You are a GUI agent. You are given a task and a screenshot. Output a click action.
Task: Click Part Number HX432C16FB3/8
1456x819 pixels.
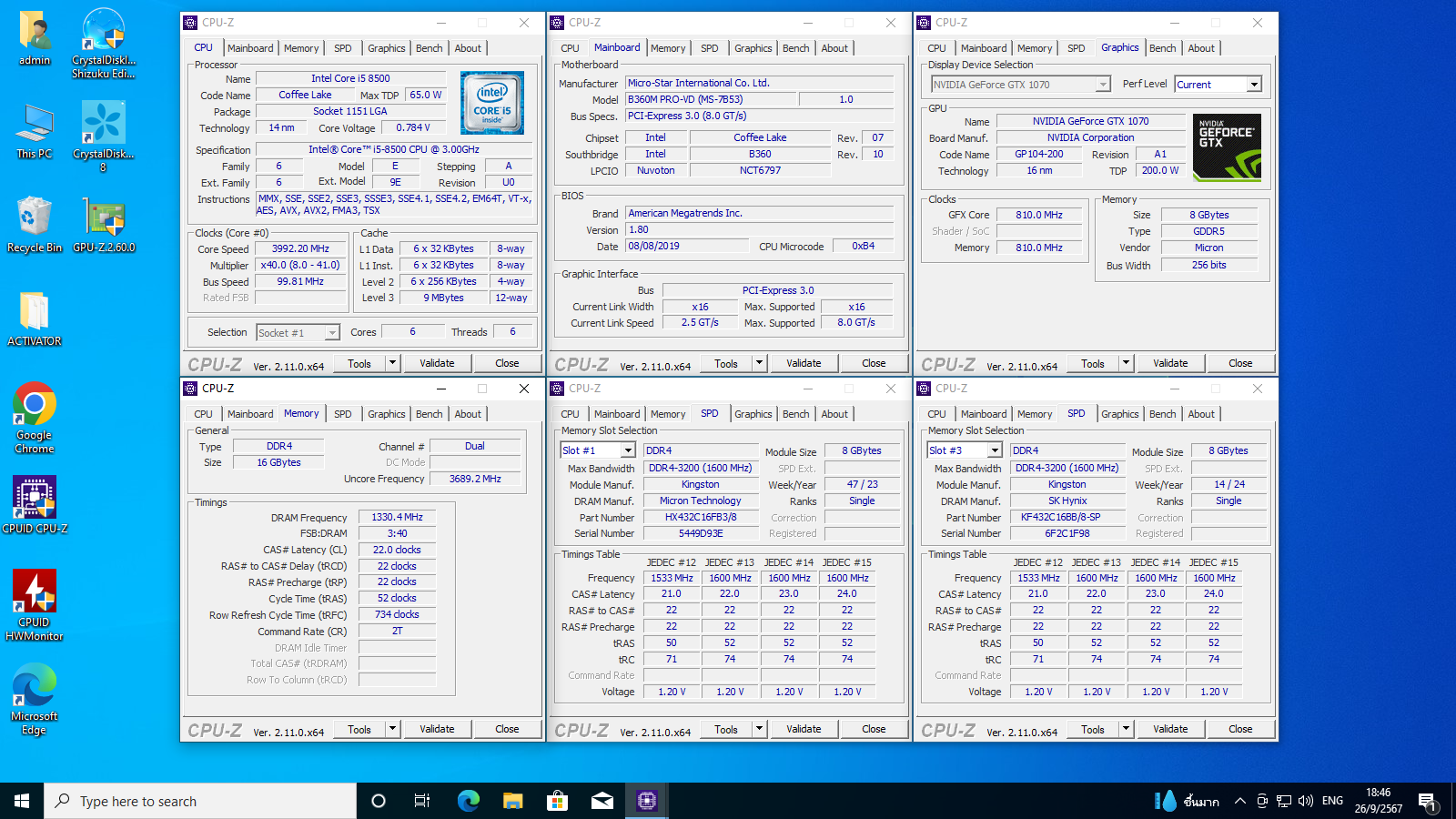[700, 517]
